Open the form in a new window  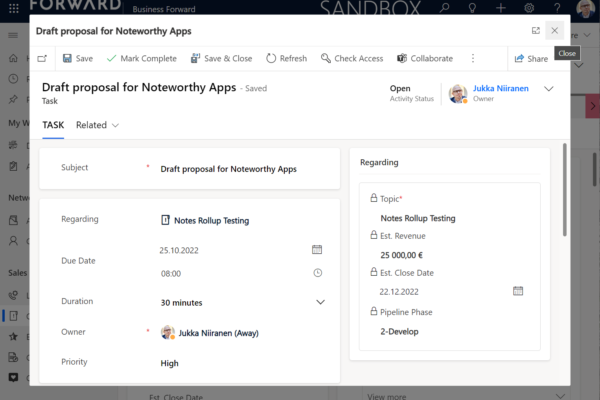pos(43,59)
